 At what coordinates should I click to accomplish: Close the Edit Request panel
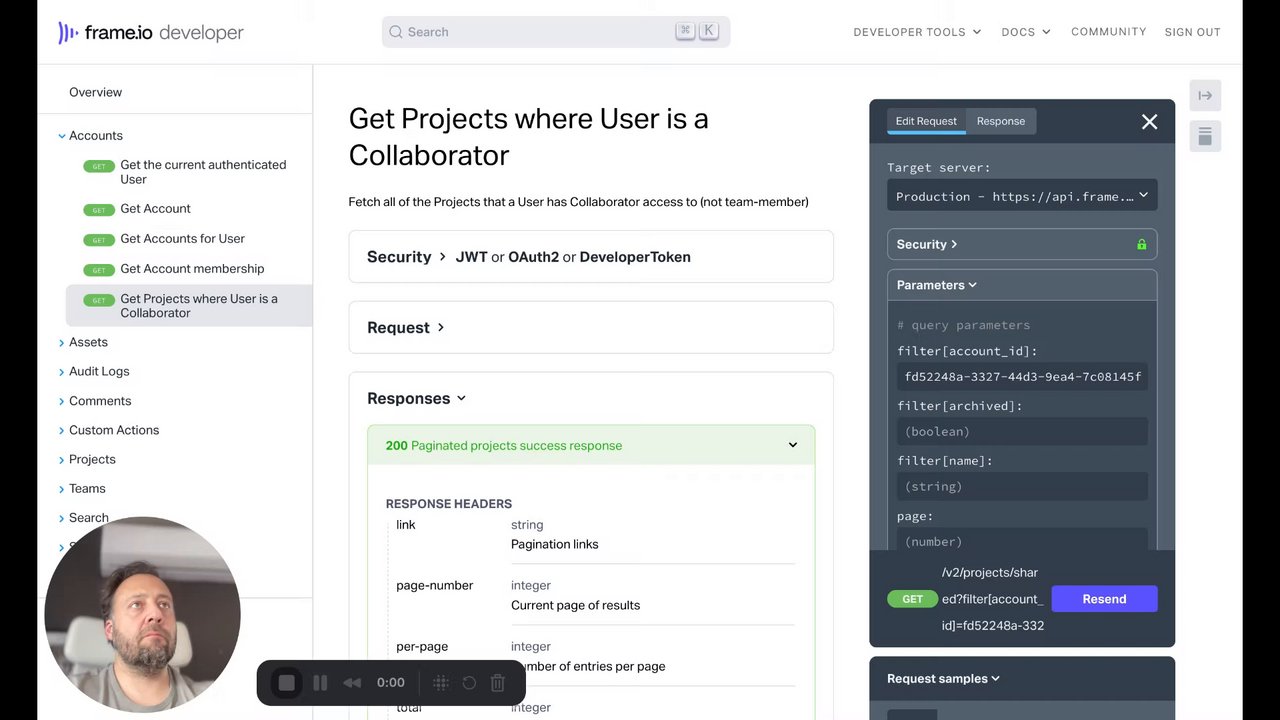point(1149,121)
